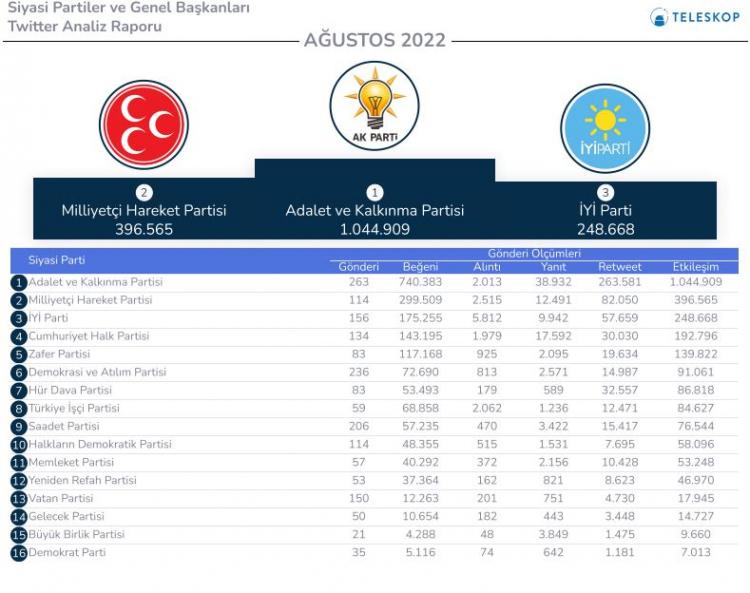Click the AĞUSTOS 2022 title
The width and height of the screenshot is (750, 593).
pos(375,40)
